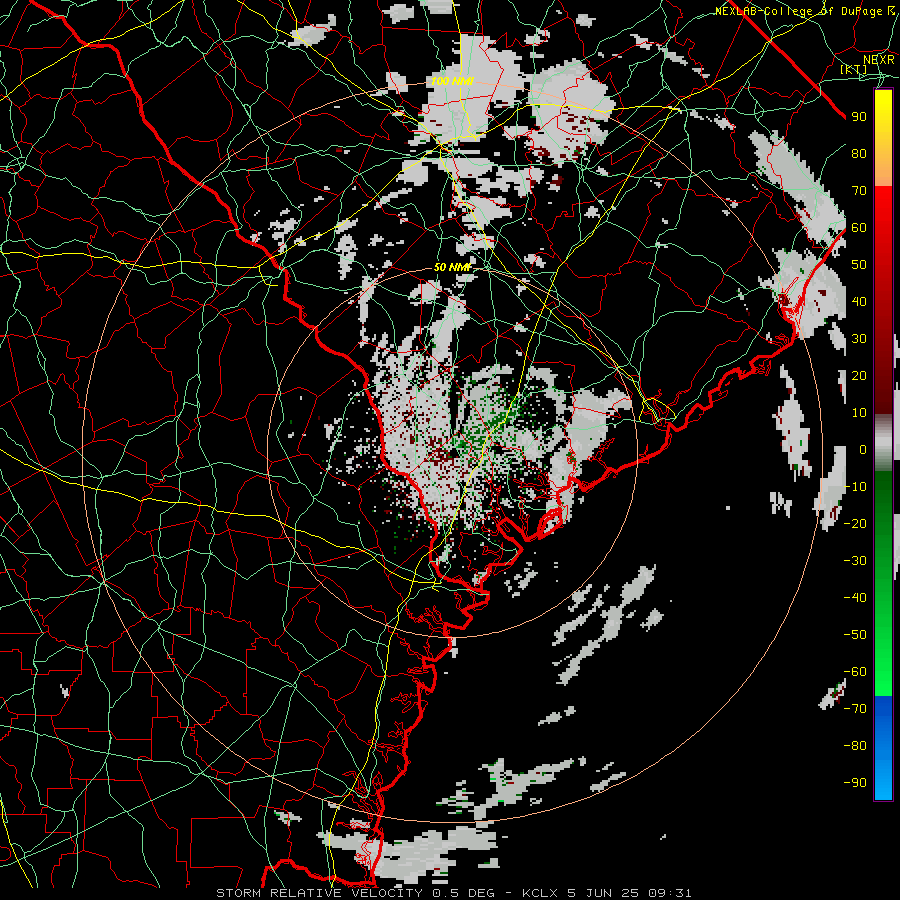Click the 40 value on the velocity scale
The image size is (900, 900).
(x=859, y=301)
